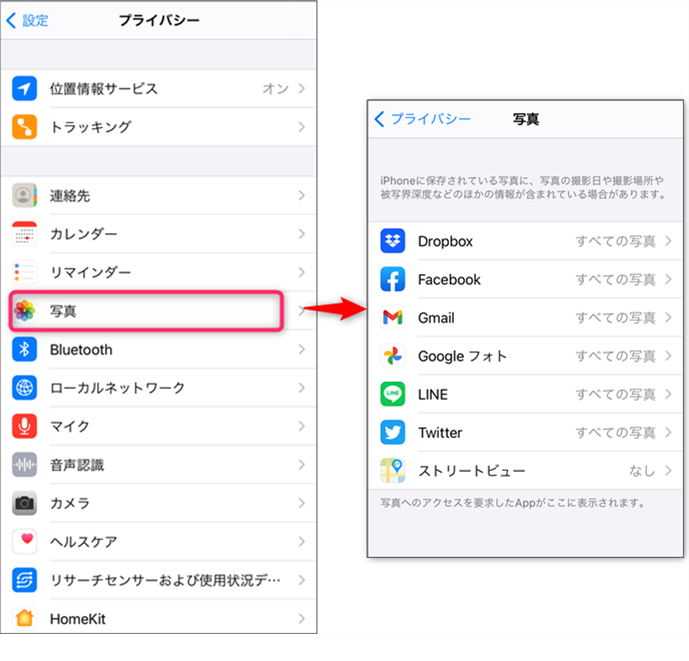Select 音声認識 in privacy list

click(x=159, y=465)
